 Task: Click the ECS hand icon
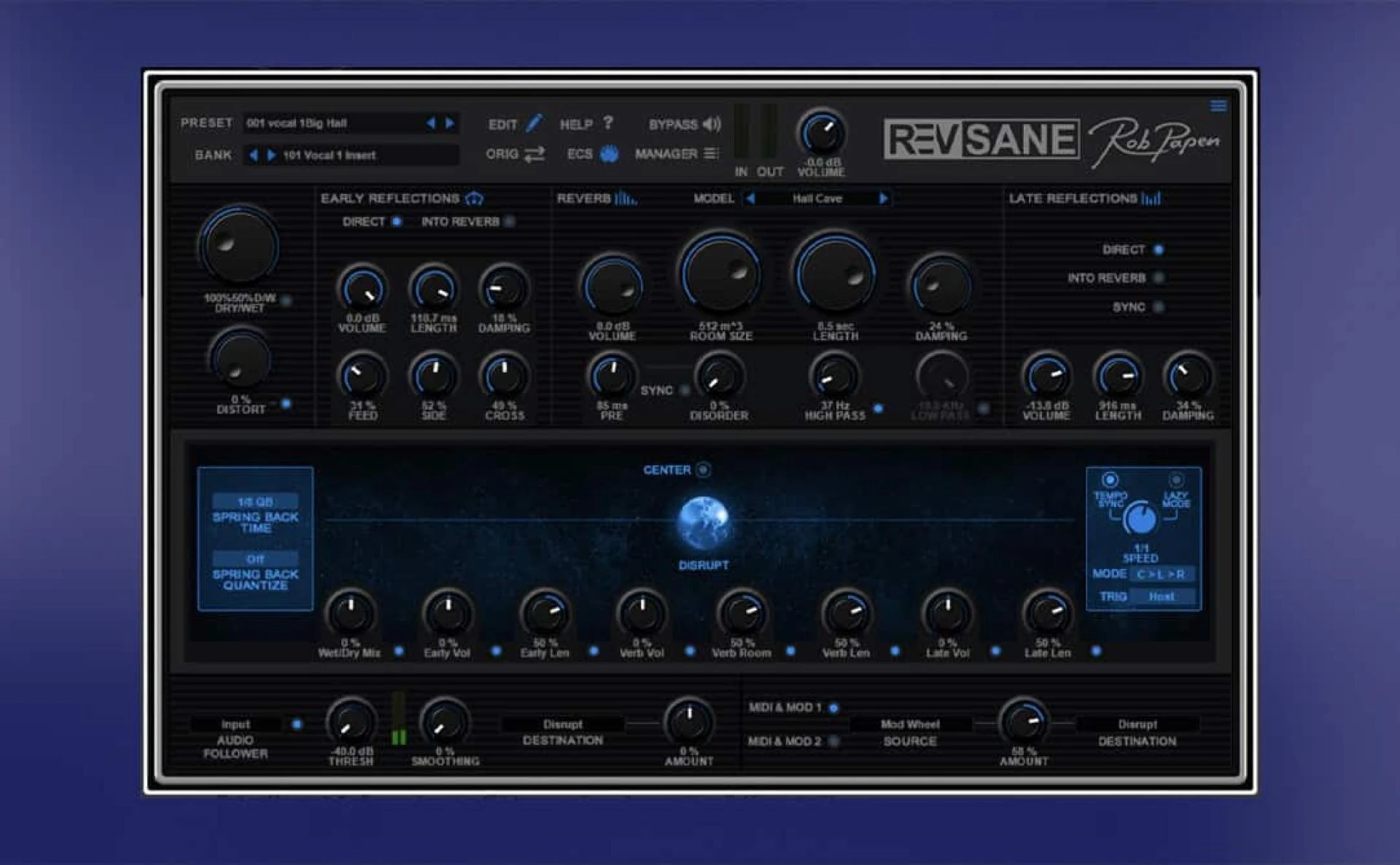[609, 153]
